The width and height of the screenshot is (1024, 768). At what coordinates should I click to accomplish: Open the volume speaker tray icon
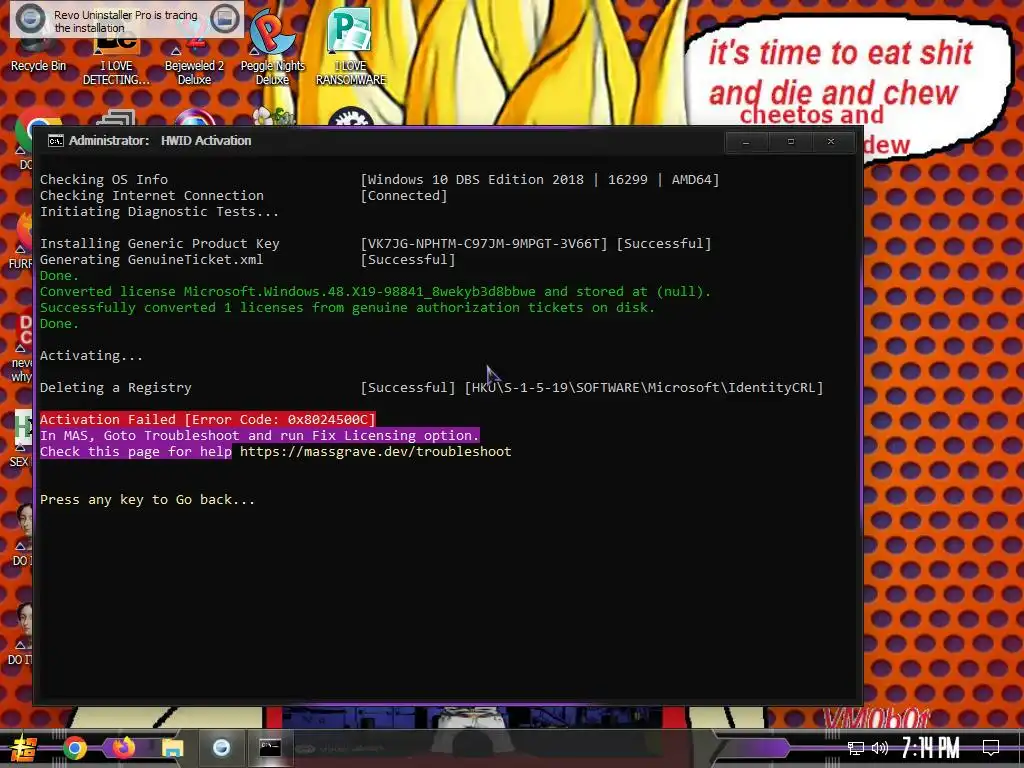[880, 748]
